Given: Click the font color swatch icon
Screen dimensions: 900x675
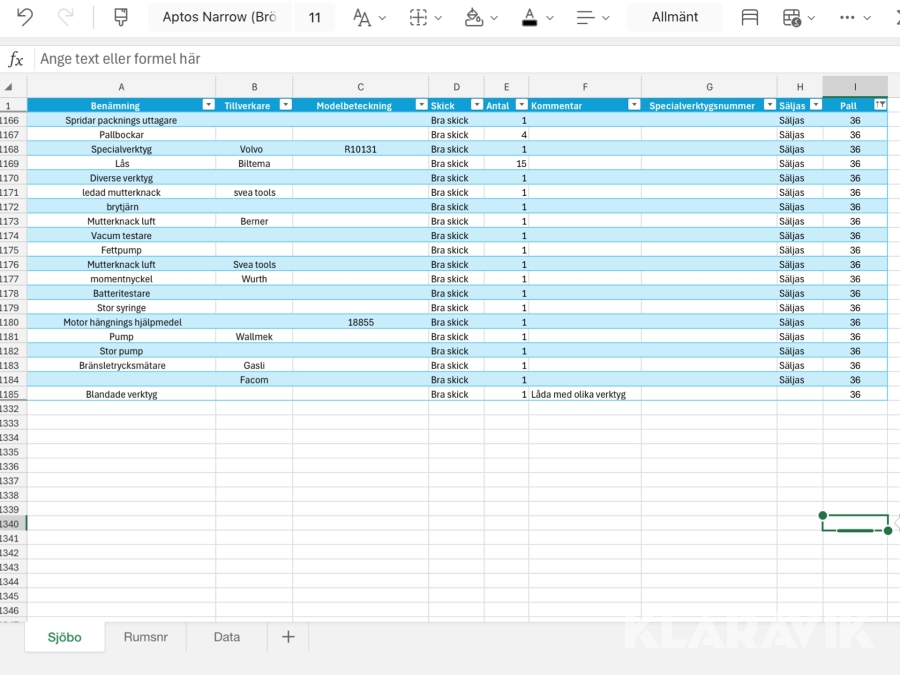Looking at the screenshot, I should tap(529, 18).
